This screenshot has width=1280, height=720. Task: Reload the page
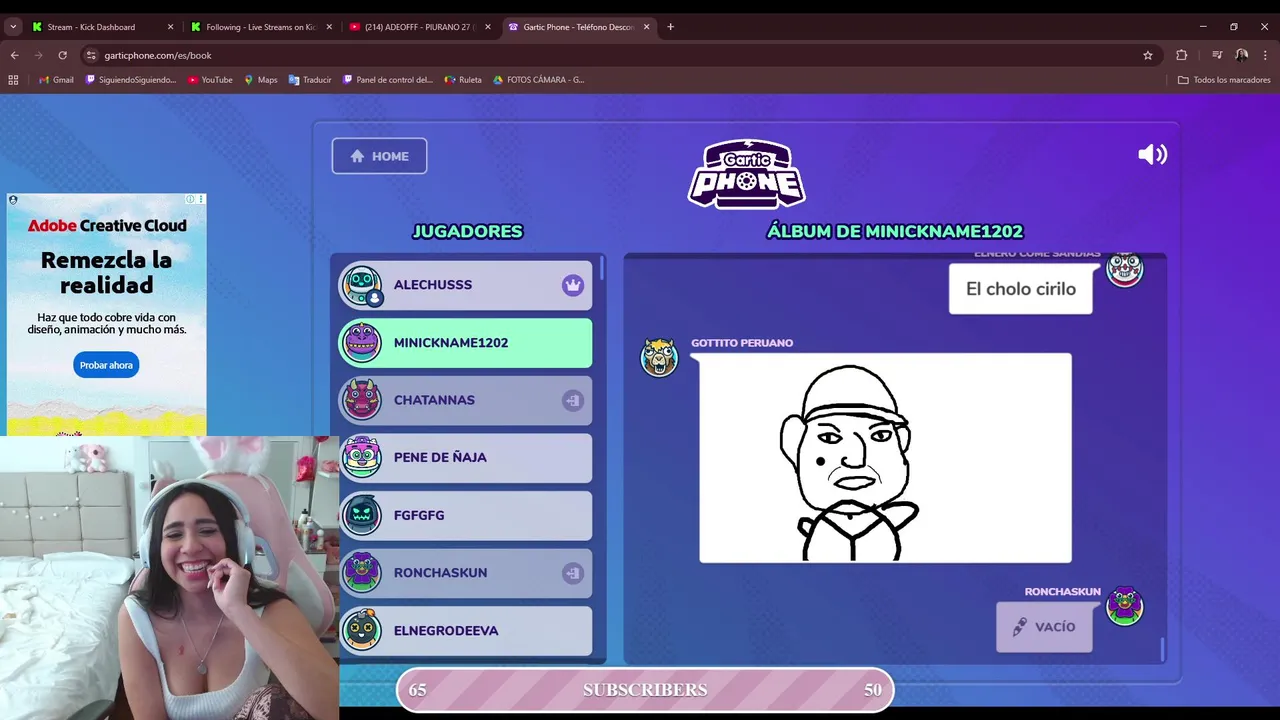[x=62, y=55]
